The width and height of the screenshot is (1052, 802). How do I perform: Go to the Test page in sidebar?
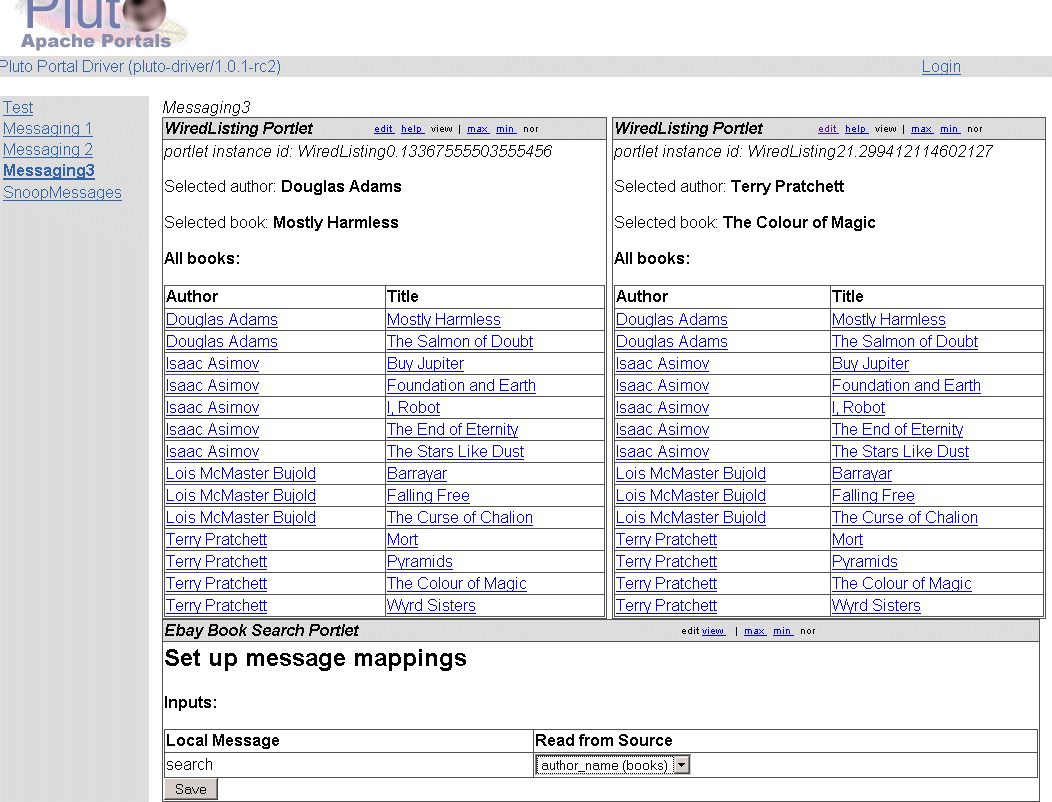pyautogui.click(x=18, y=107)
